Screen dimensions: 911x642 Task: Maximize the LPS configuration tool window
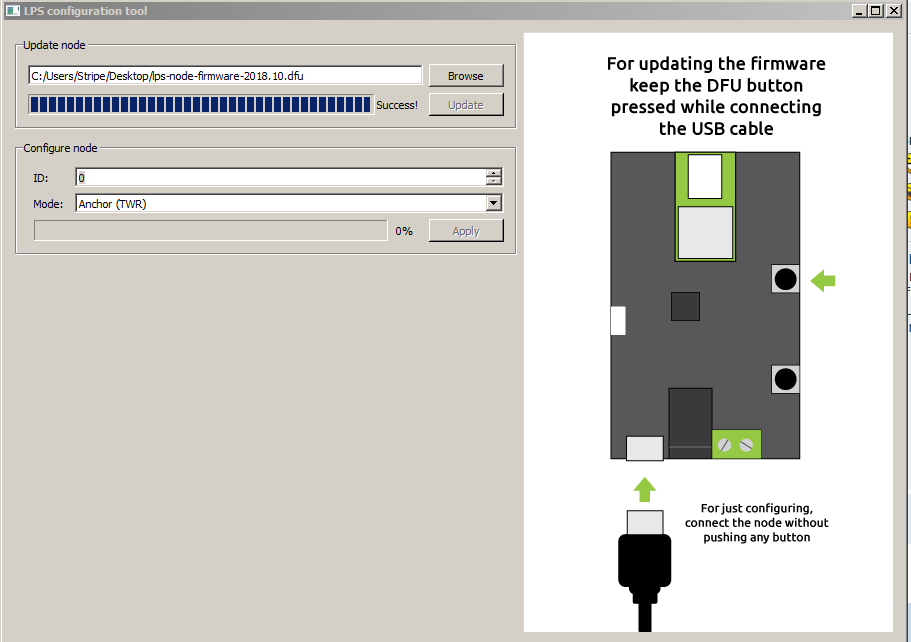tap(875, 10)
